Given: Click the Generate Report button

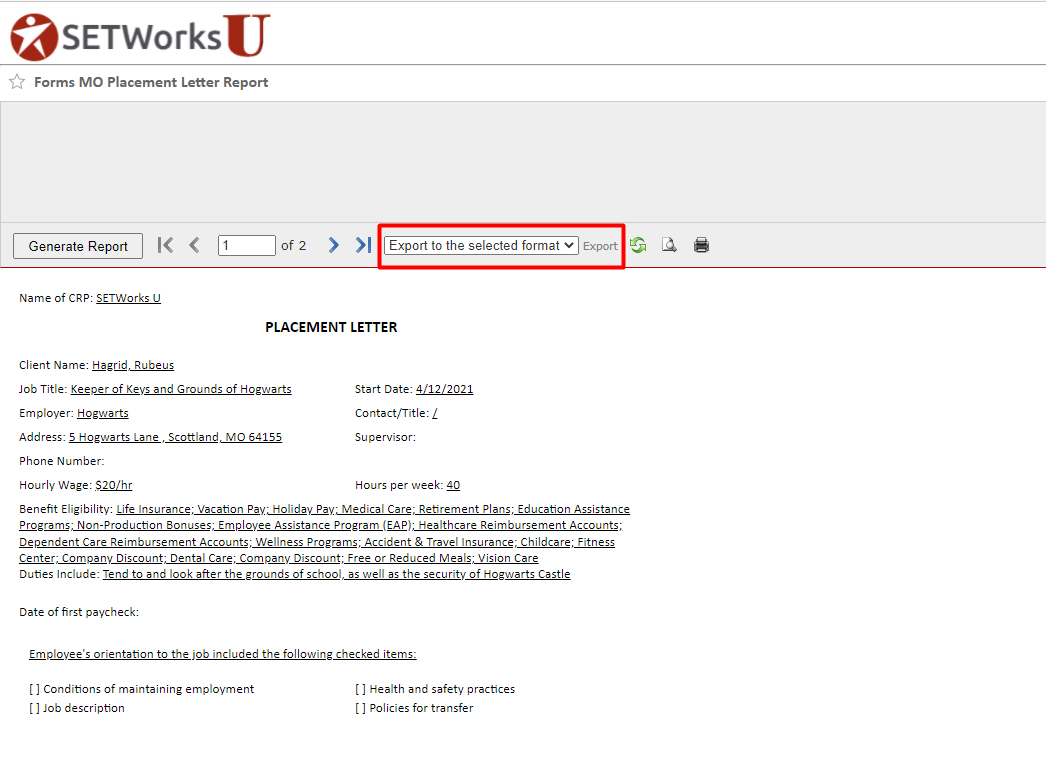Looking at the screenshot, I should pos(78,246).
